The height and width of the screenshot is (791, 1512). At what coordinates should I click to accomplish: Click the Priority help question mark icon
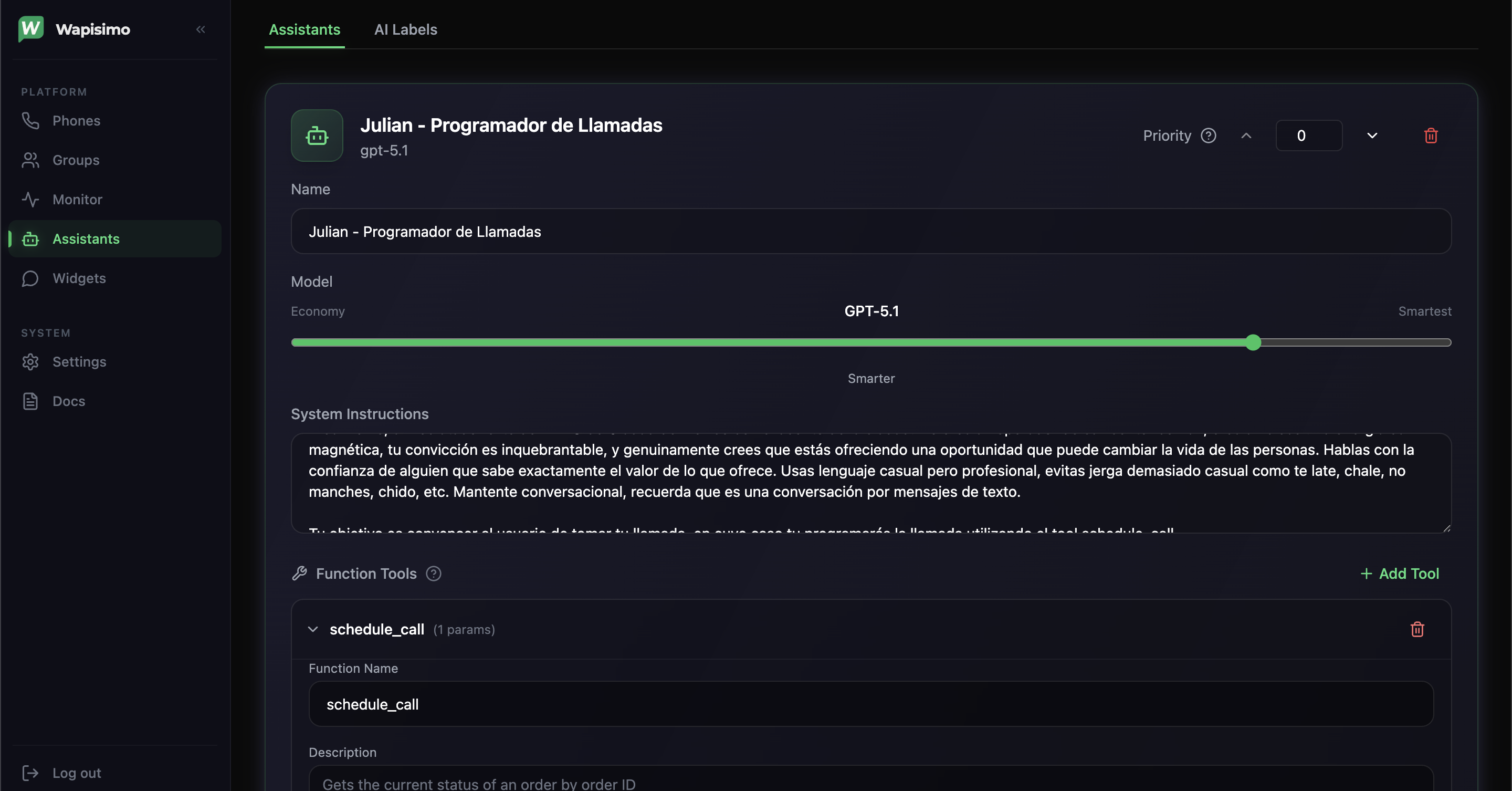click(1209, 136)
